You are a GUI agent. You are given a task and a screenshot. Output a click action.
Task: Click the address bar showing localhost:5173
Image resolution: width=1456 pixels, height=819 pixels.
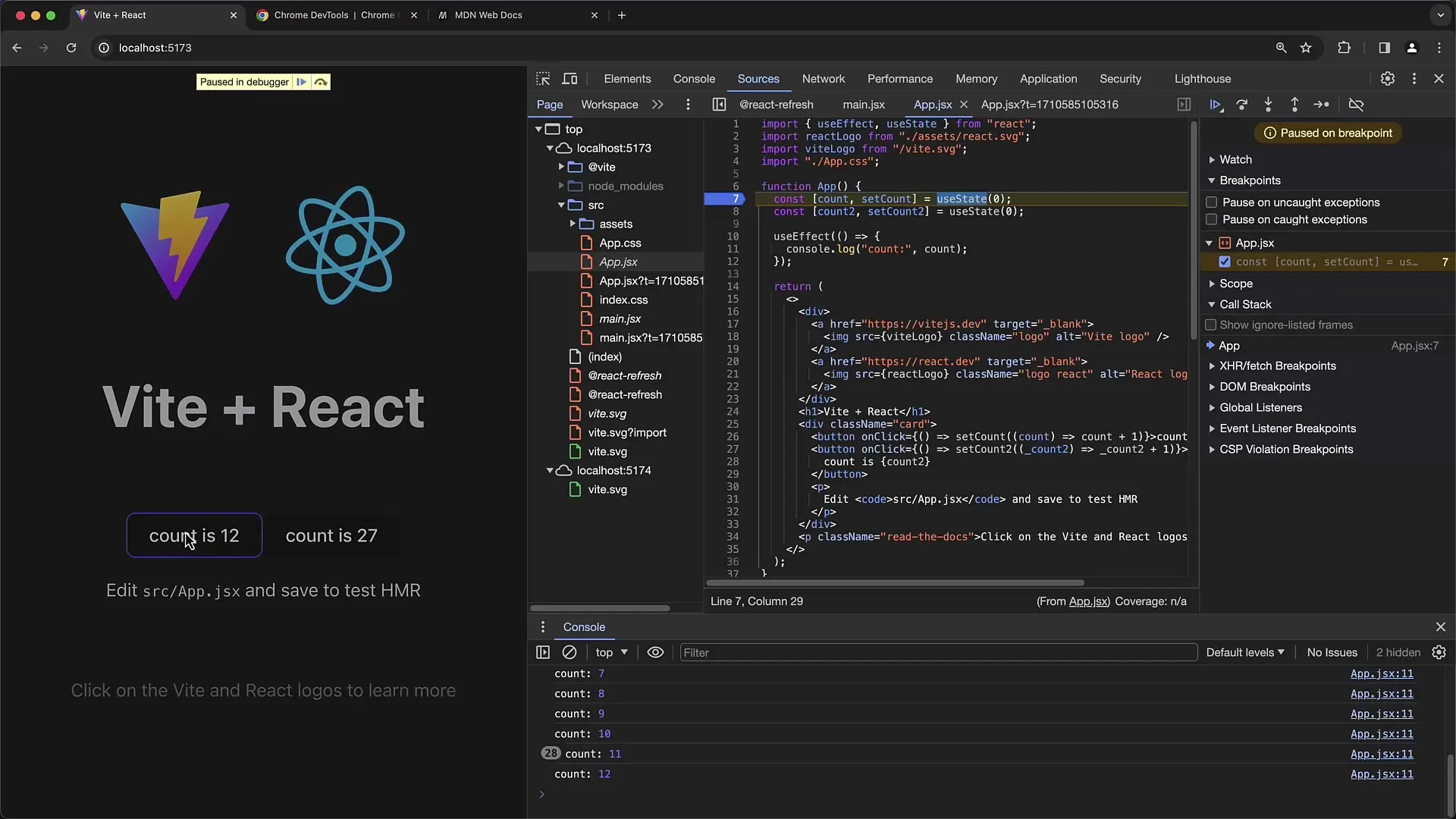click(155, 48)
